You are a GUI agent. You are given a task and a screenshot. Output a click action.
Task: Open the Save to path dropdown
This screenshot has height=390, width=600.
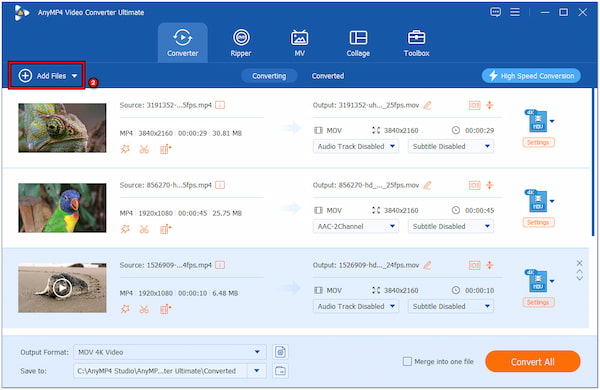257,371
